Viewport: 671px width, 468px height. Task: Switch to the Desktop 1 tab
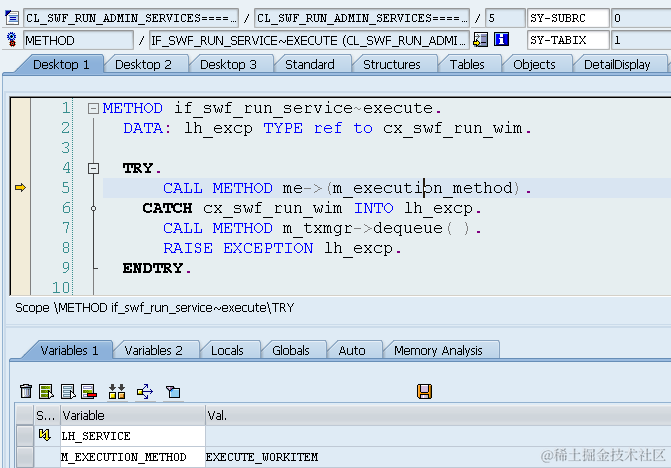point(61,65)
